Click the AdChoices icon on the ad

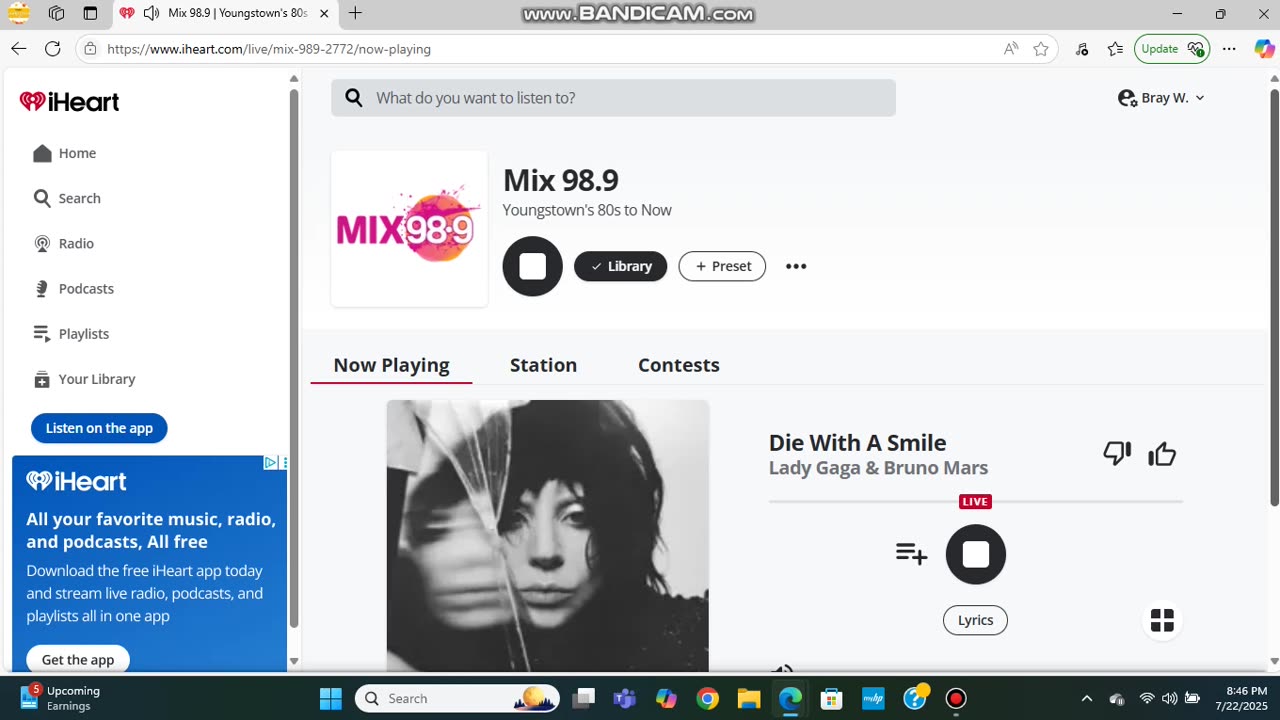(x=270, y=463)
